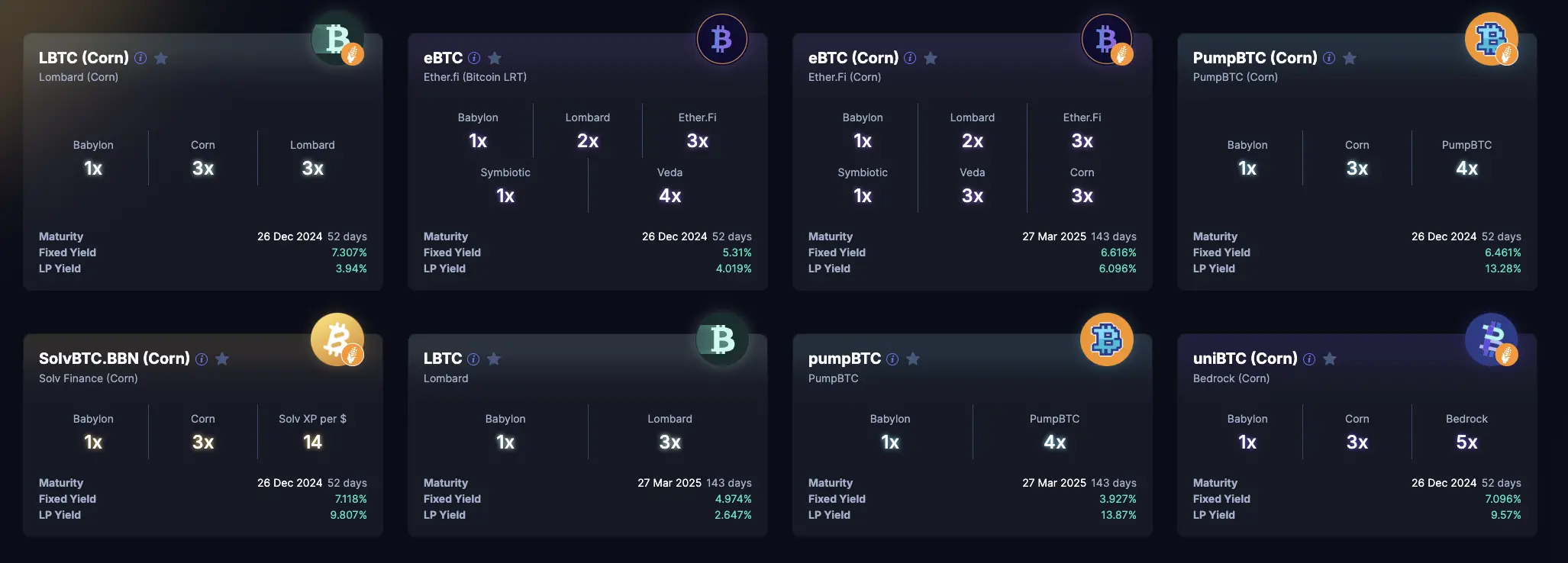Click the orange pumpBTC token logo
Image resolution: width=1568 pixels, height=563 pixels.
pos(1106,339)
